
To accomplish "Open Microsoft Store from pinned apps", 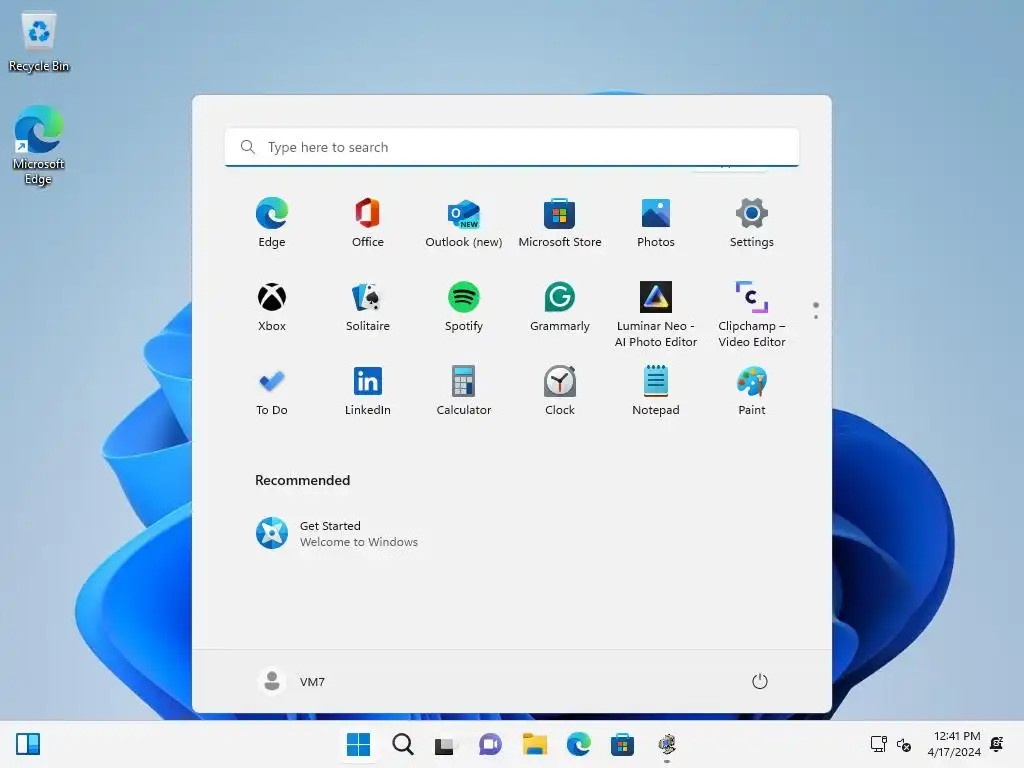I will (x=560, y=222).
